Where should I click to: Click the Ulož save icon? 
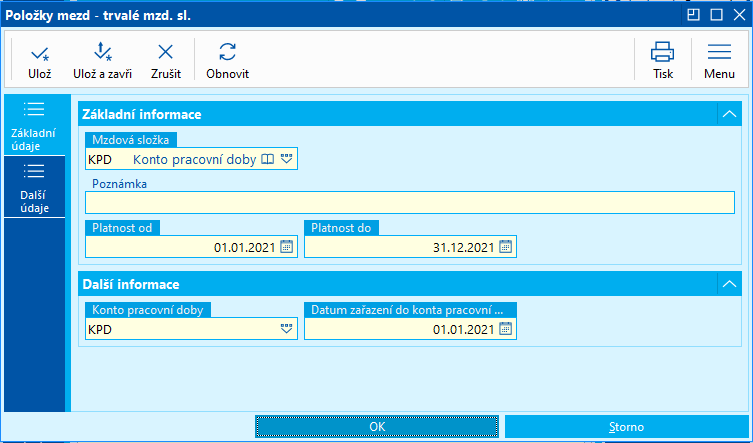39,52
